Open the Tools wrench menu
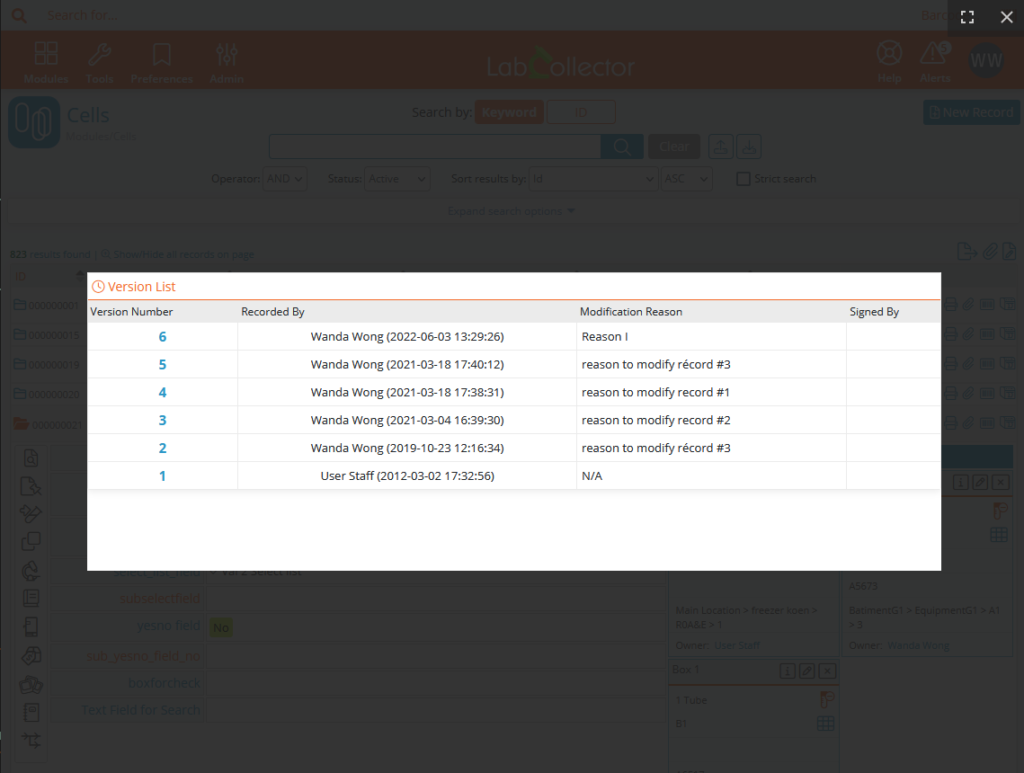Image resolution: width=1024 pixels, height=773 pixels. 99,62
